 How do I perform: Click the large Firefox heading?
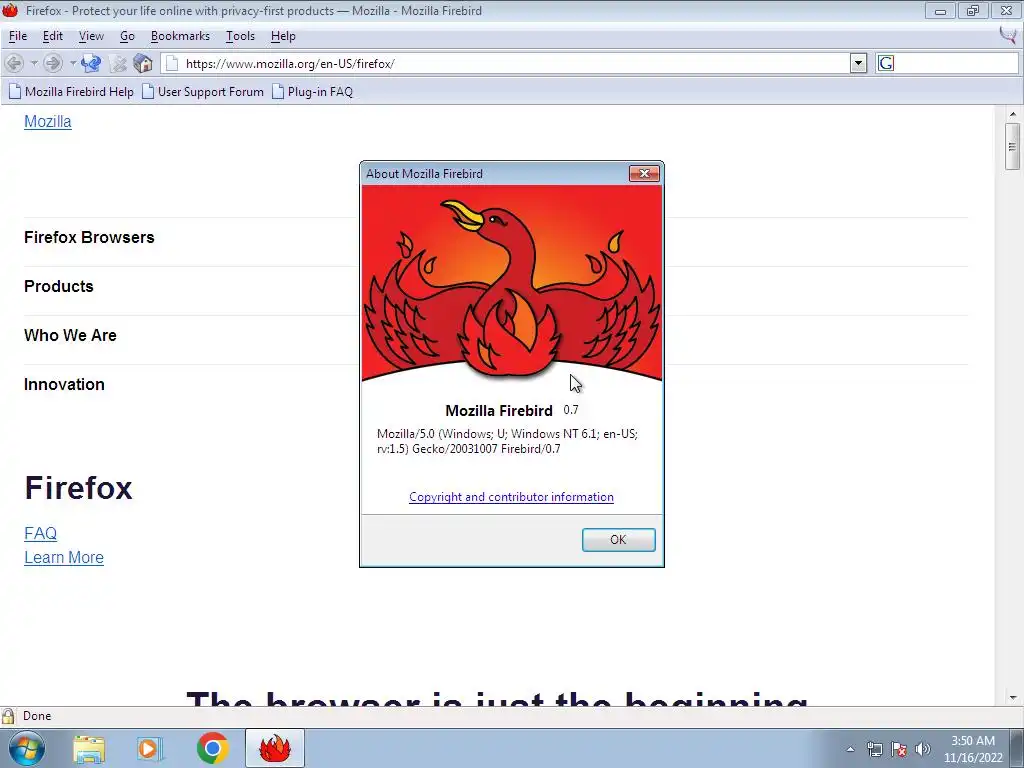point(78,488)
